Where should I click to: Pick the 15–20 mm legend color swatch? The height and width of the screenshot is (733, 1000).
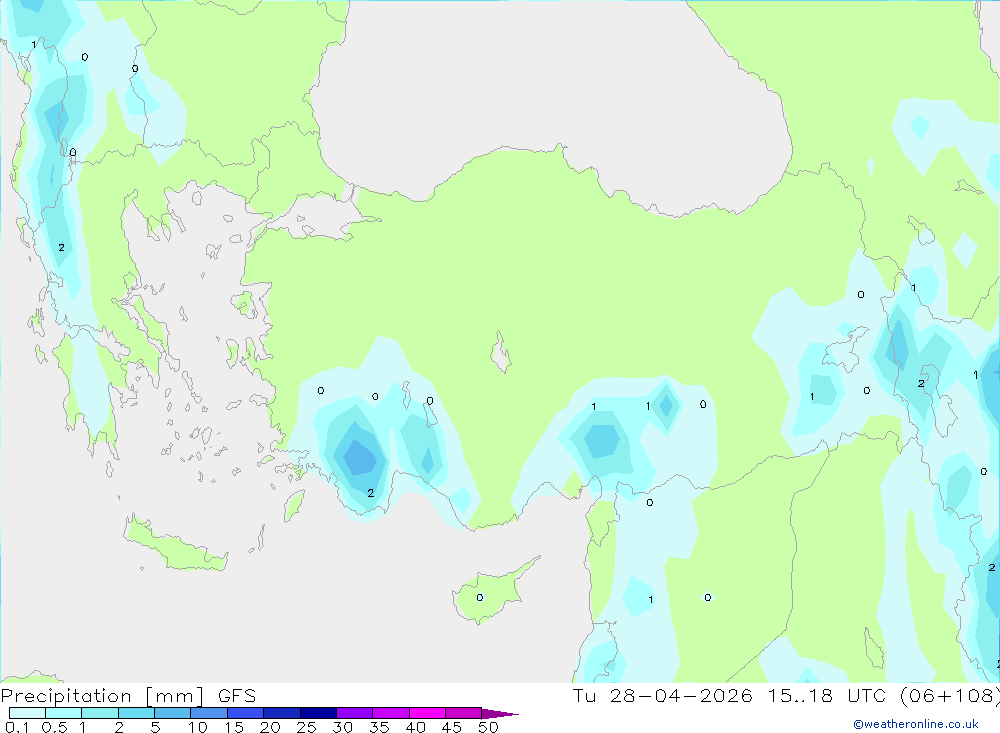pyautogui.click(x=246, y=713)
